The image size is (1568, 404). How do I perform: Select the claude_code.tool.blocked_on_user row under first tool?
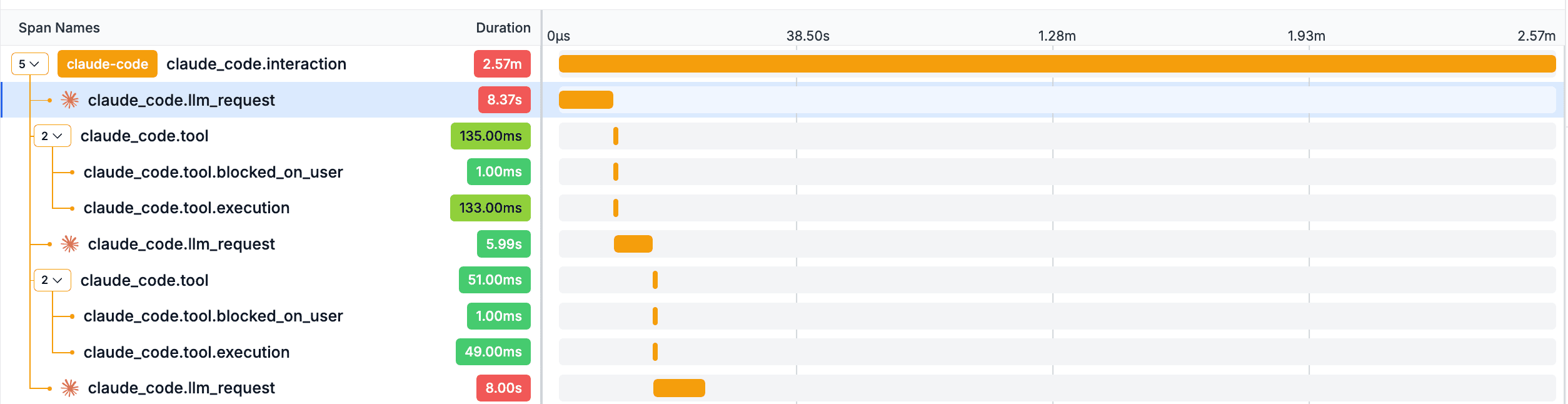(x=271, y=172)
